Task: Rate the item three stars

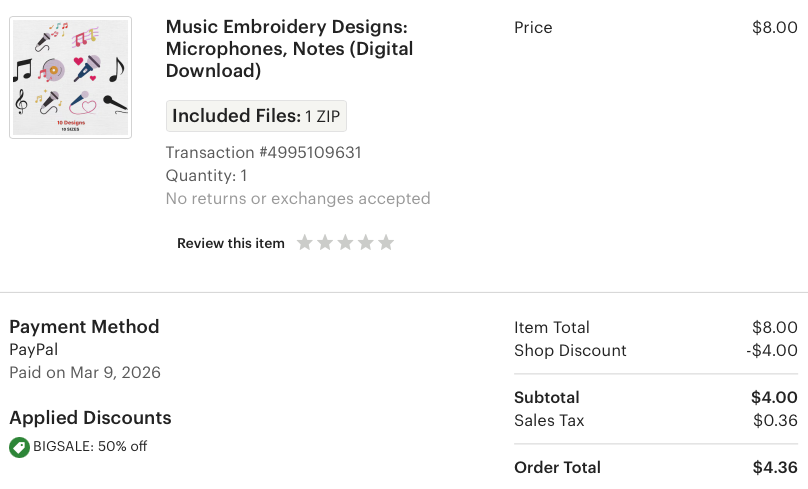Action: 346,243
